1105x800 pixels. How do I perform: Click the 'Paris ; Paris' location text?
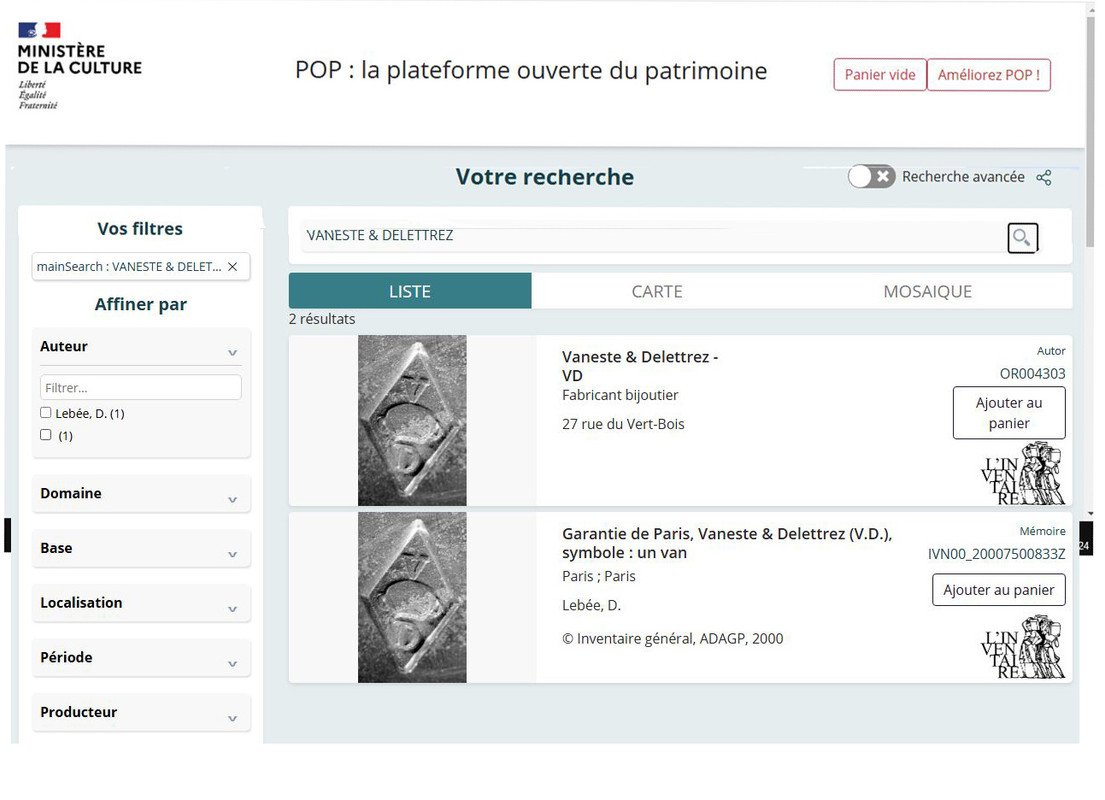pyautogui.click(x=598, y=577)
